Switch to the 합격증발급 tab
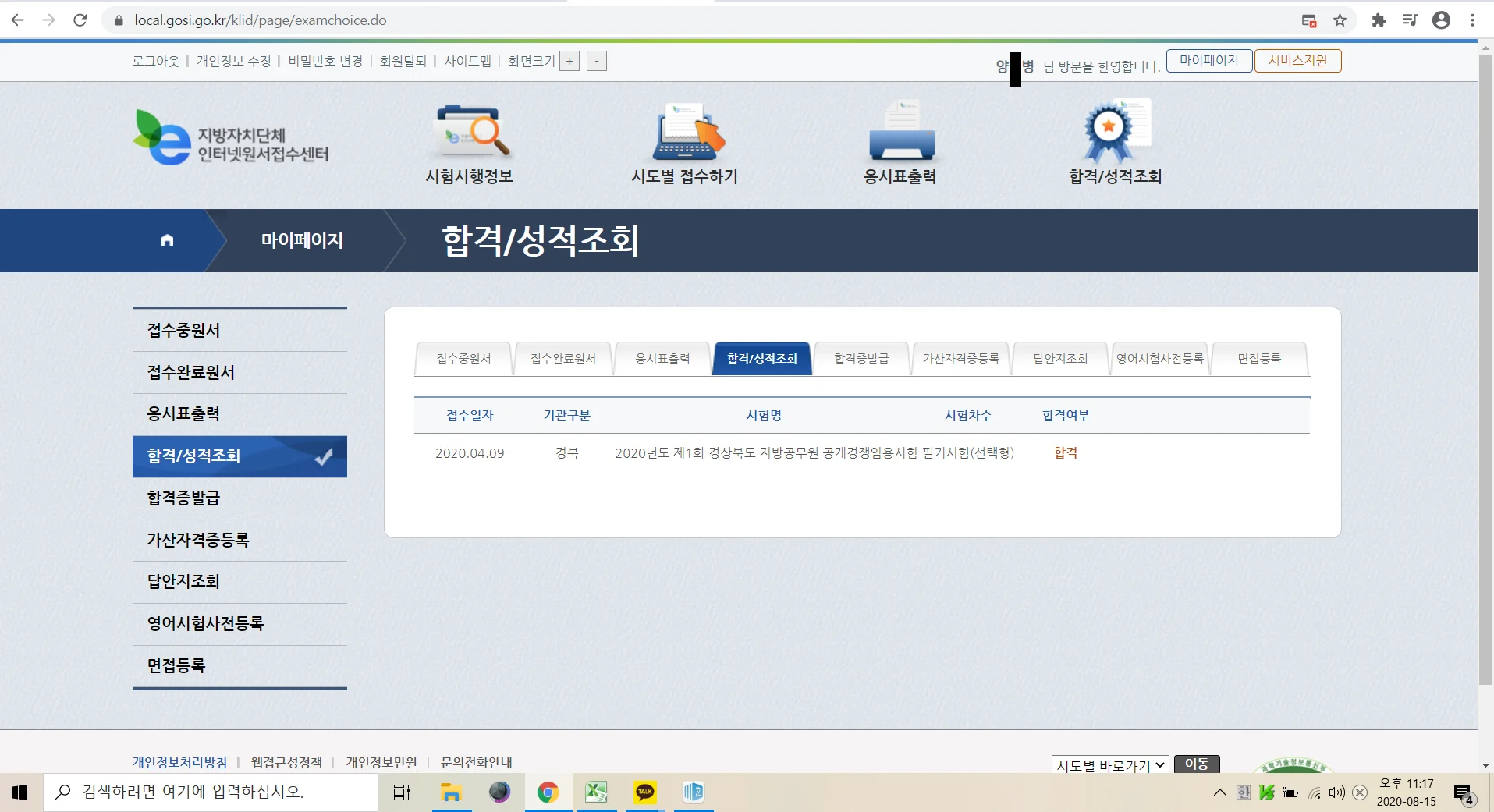Viewport: 1494px width, 812px height. point(861,359)
